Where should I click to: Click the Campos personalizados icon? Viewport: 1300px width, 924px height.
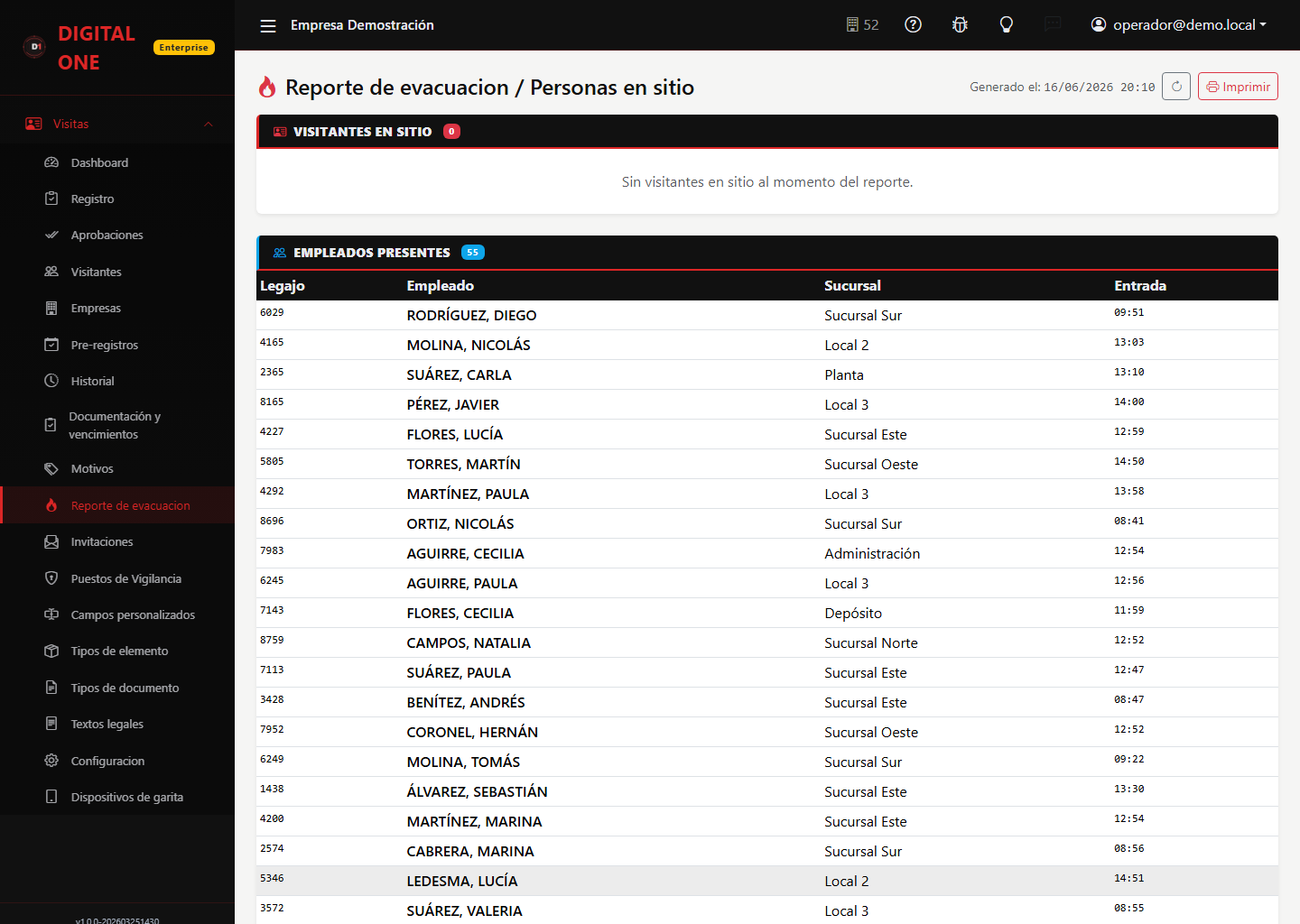[51, 614]
